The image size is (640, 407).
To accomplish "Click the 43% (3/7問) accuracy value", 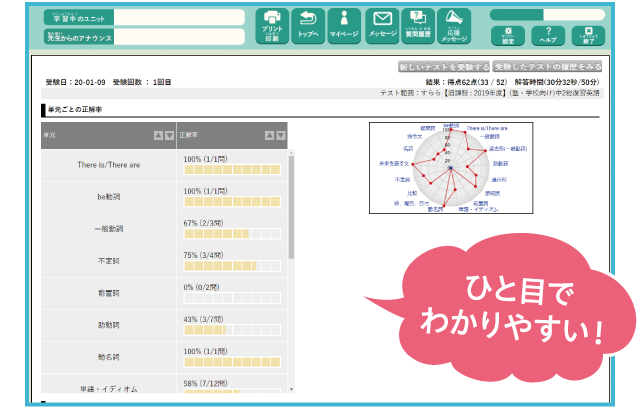I will 203,319.
